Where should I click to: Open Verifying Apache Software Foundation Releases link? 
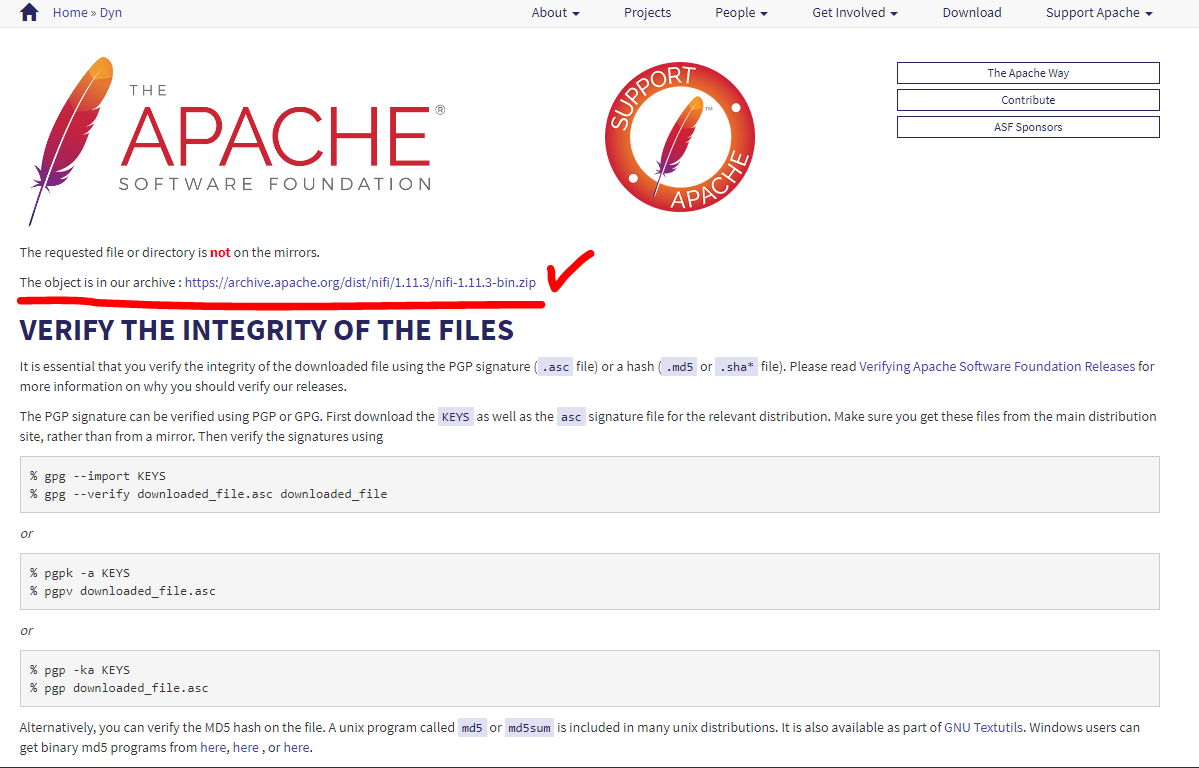pyautogui.click(x=996, y=366)
